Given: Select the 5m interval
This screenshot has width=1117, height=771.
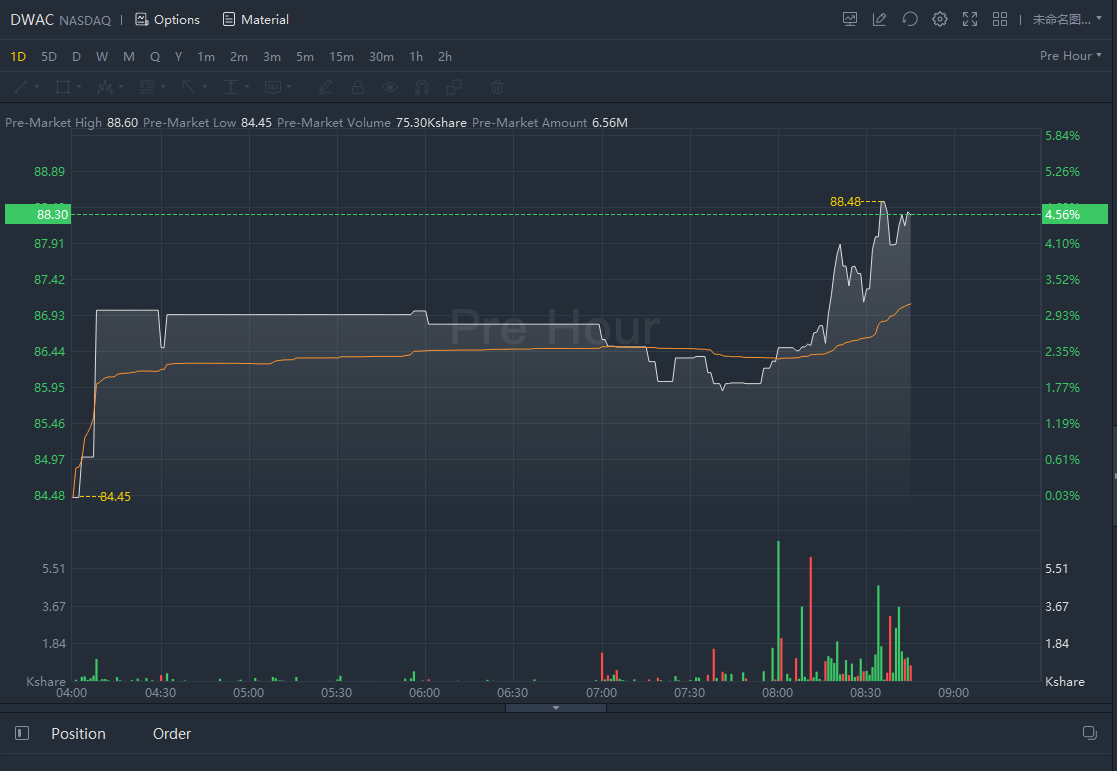Looking at the screenshot, I should pos(305,56).
